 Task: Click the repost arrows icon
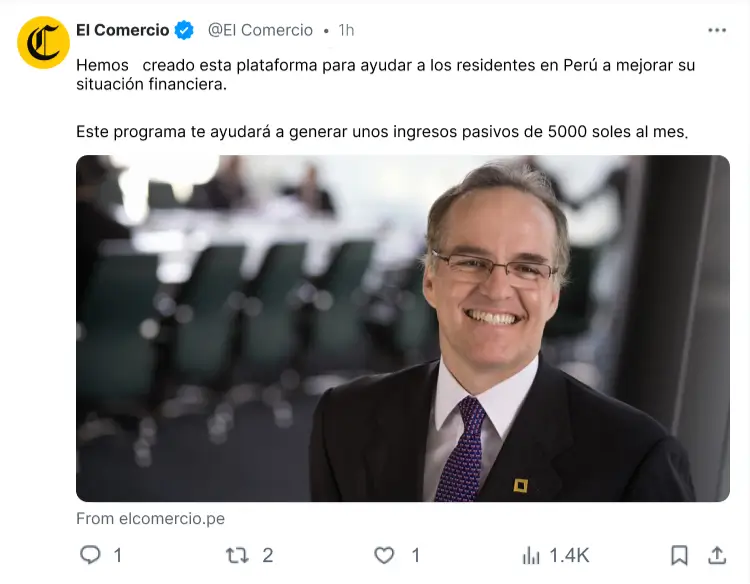click(x=237, y=555)
